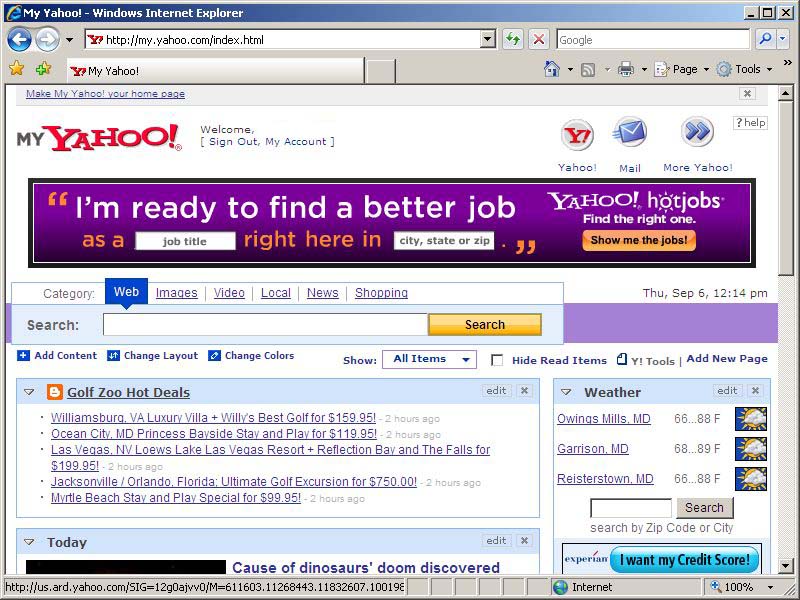Open the recent pages dropdown beside Forward
Image resolution: width=800 pixels, height=600 pixels.
(x=69, y=40)
